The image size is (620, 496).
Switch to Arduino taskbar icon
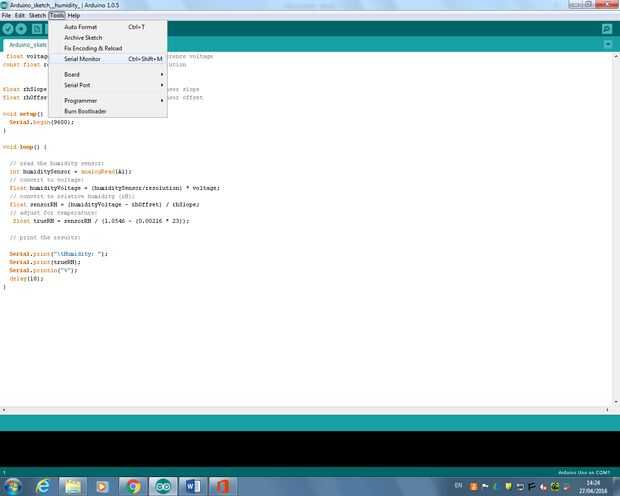163,487
